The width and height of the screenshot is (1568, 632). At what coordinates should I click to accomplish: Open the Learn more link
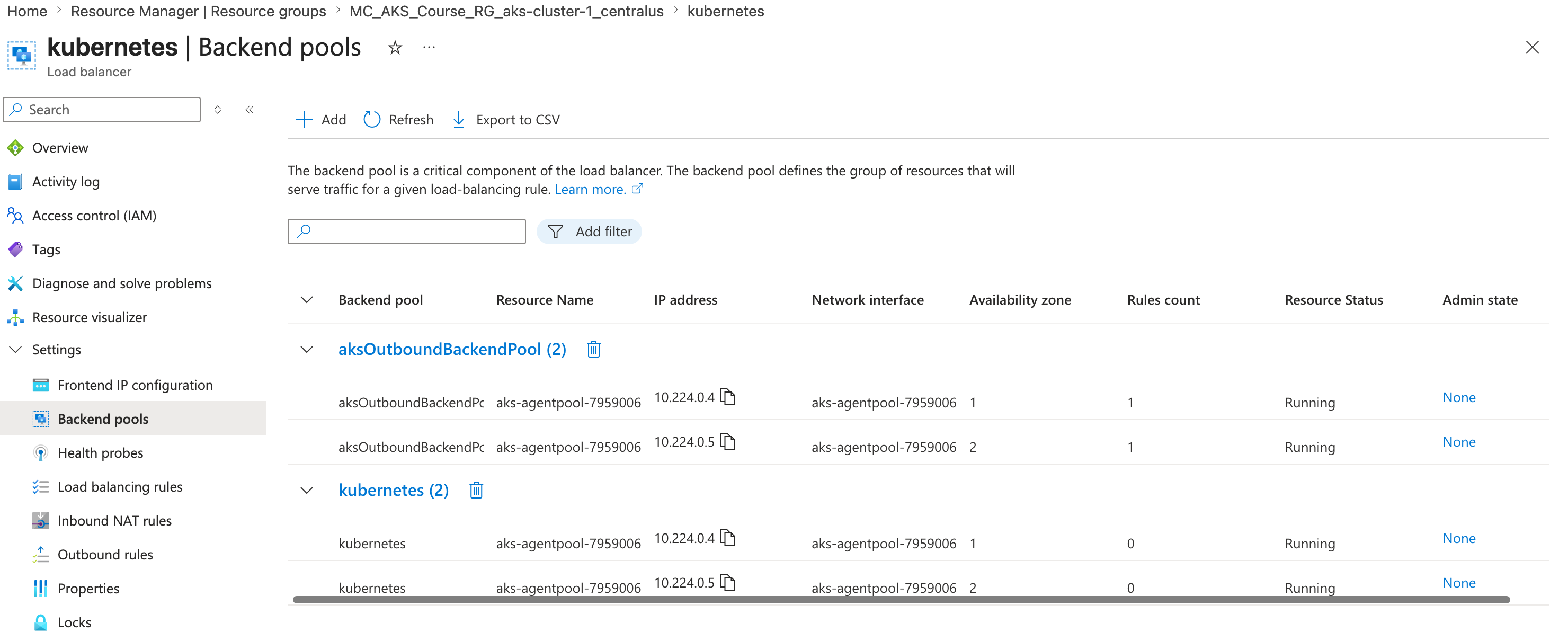tap(599, 189)
